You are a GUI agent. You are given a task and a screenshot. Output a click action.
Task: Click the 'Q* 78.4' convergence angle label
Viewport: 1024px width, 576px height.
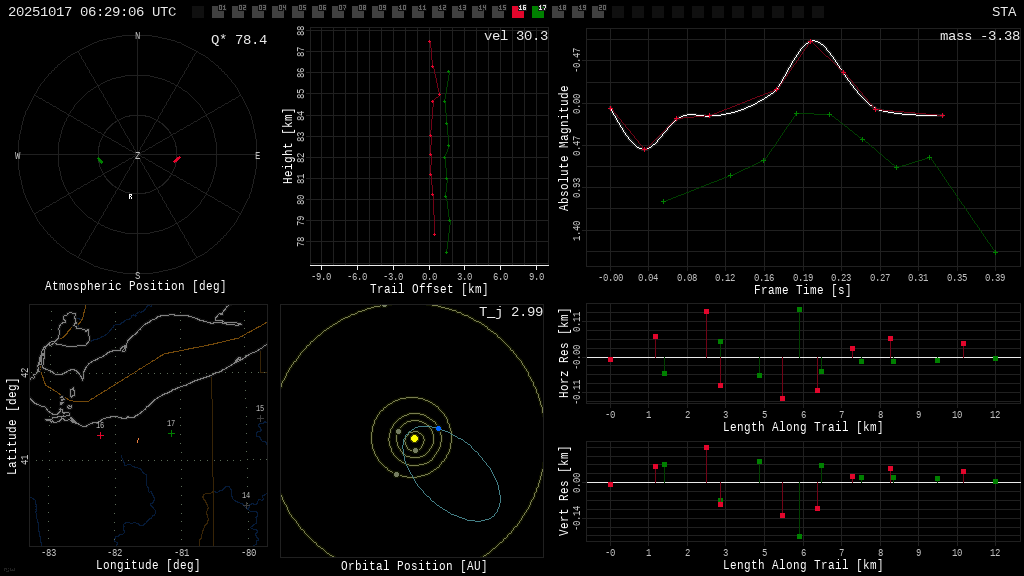tap(239, 40)
